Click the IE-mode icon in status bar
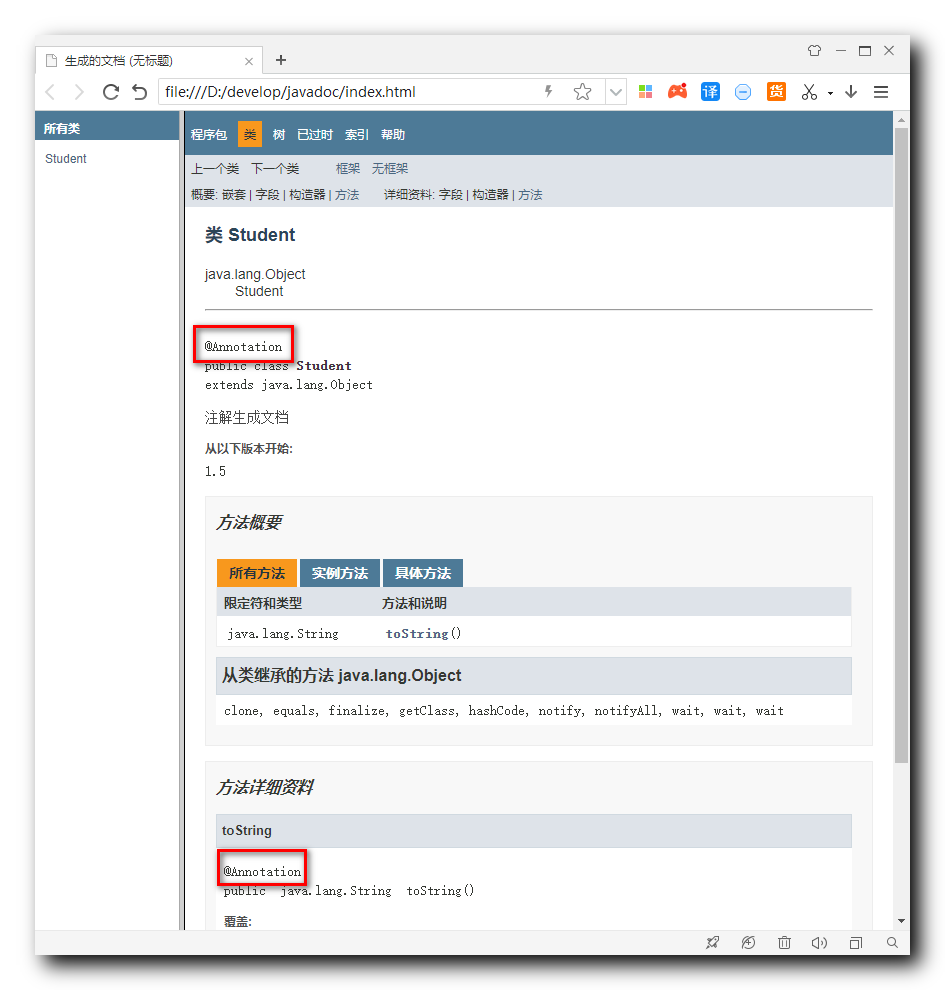The height and width of the screenshot is (990, 945). (748, 943)
